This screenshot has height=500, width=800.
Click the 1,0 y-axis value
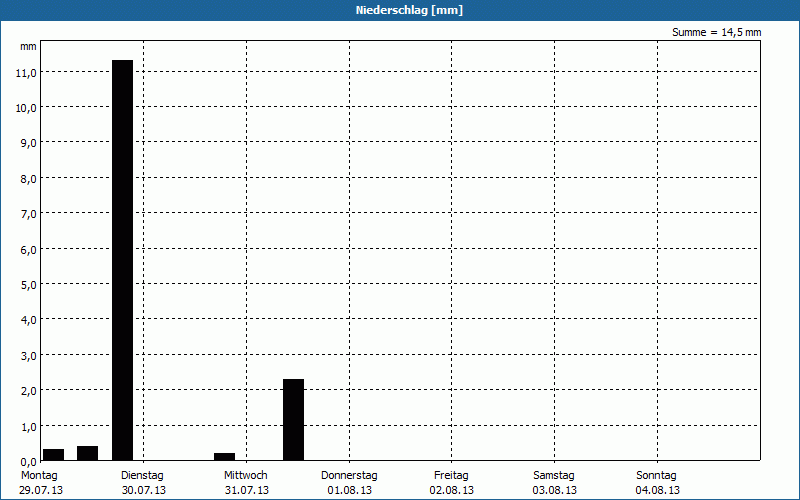(28, 427)
